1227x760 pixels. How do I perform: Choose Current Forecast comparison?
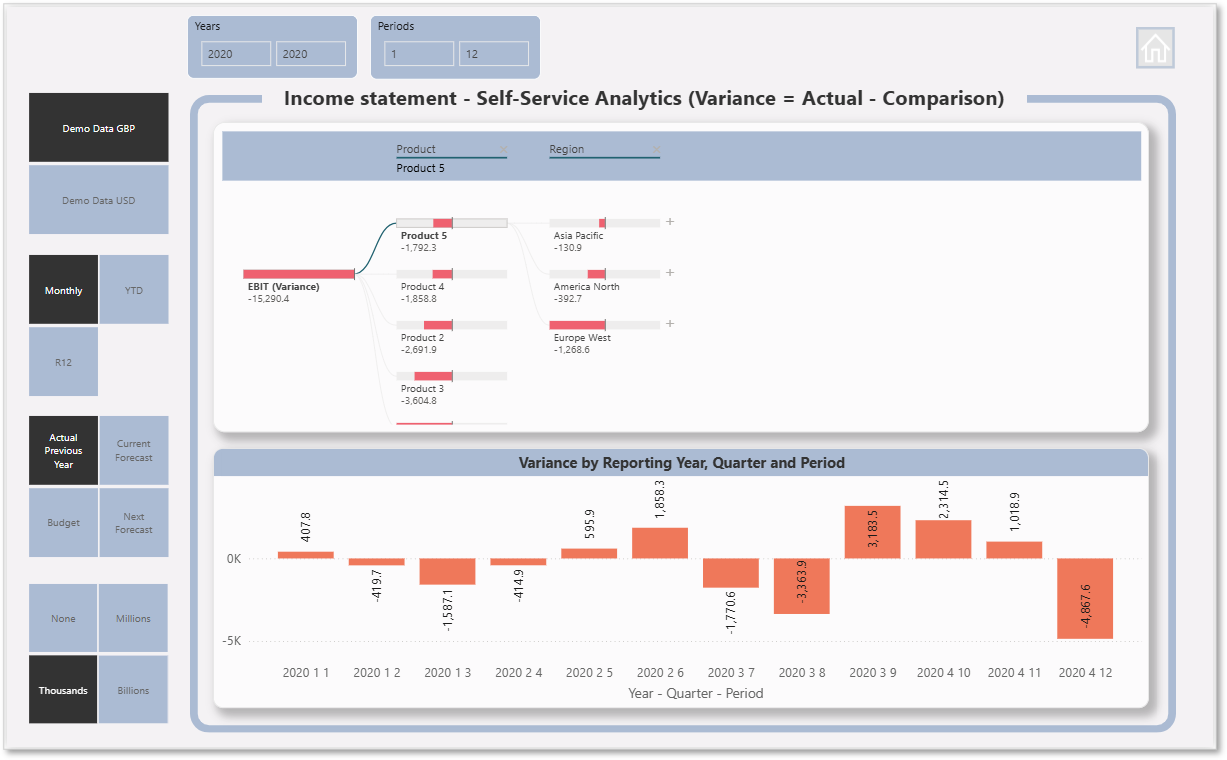click(134, 451)
